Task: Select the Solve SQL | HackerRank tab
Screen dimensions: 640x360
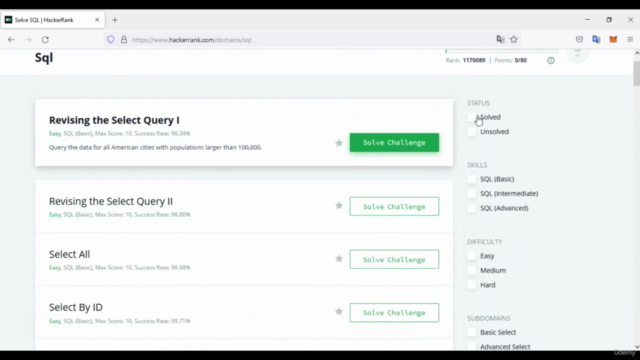Action: point(53,20)
